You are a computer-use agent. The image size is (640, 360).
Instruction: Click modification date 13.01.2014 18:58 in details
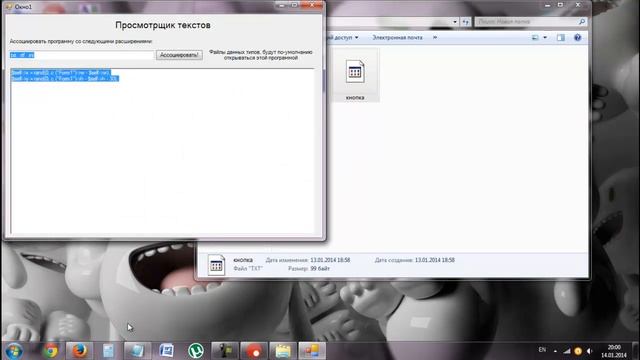point(330,260)
